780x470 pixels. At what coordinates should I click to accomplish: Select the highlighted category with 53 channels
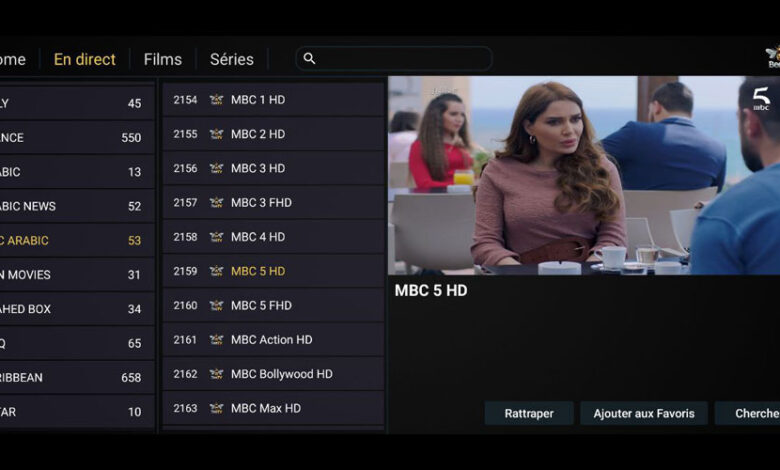pyautogui.click(x=75, y=241)
